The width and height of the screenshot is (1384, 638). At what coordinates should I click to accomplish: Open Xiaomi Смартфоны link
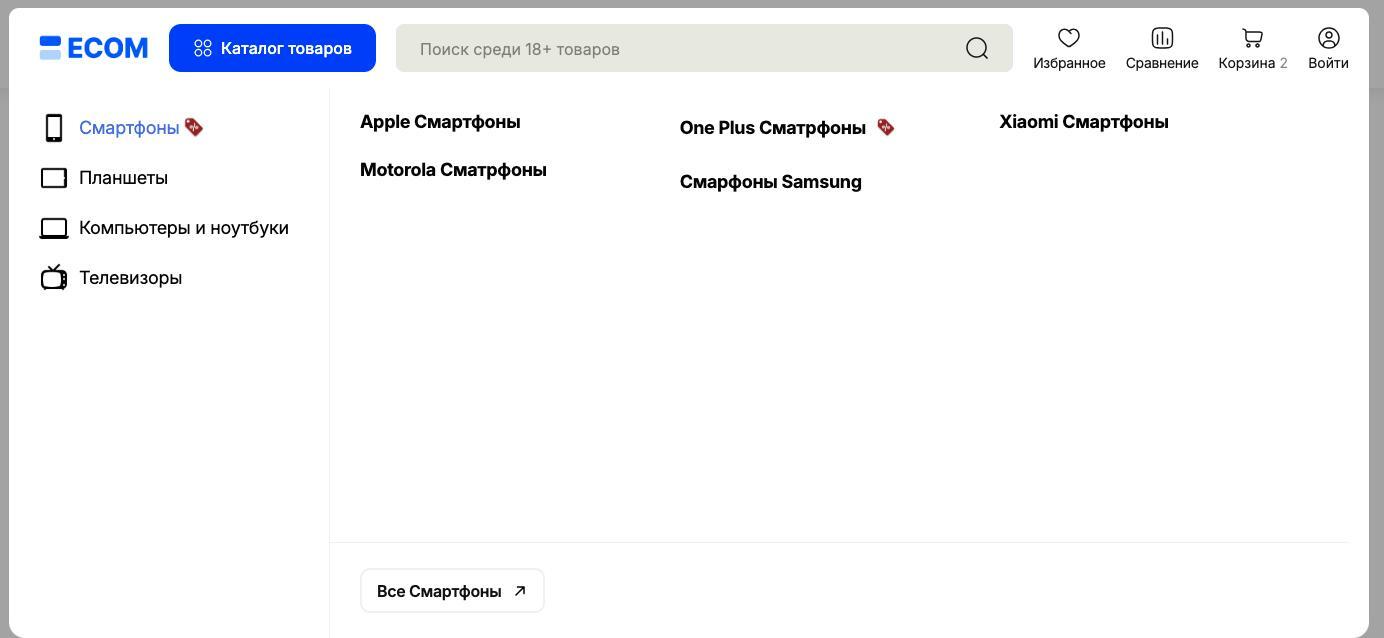click(x=1084, y=122)
